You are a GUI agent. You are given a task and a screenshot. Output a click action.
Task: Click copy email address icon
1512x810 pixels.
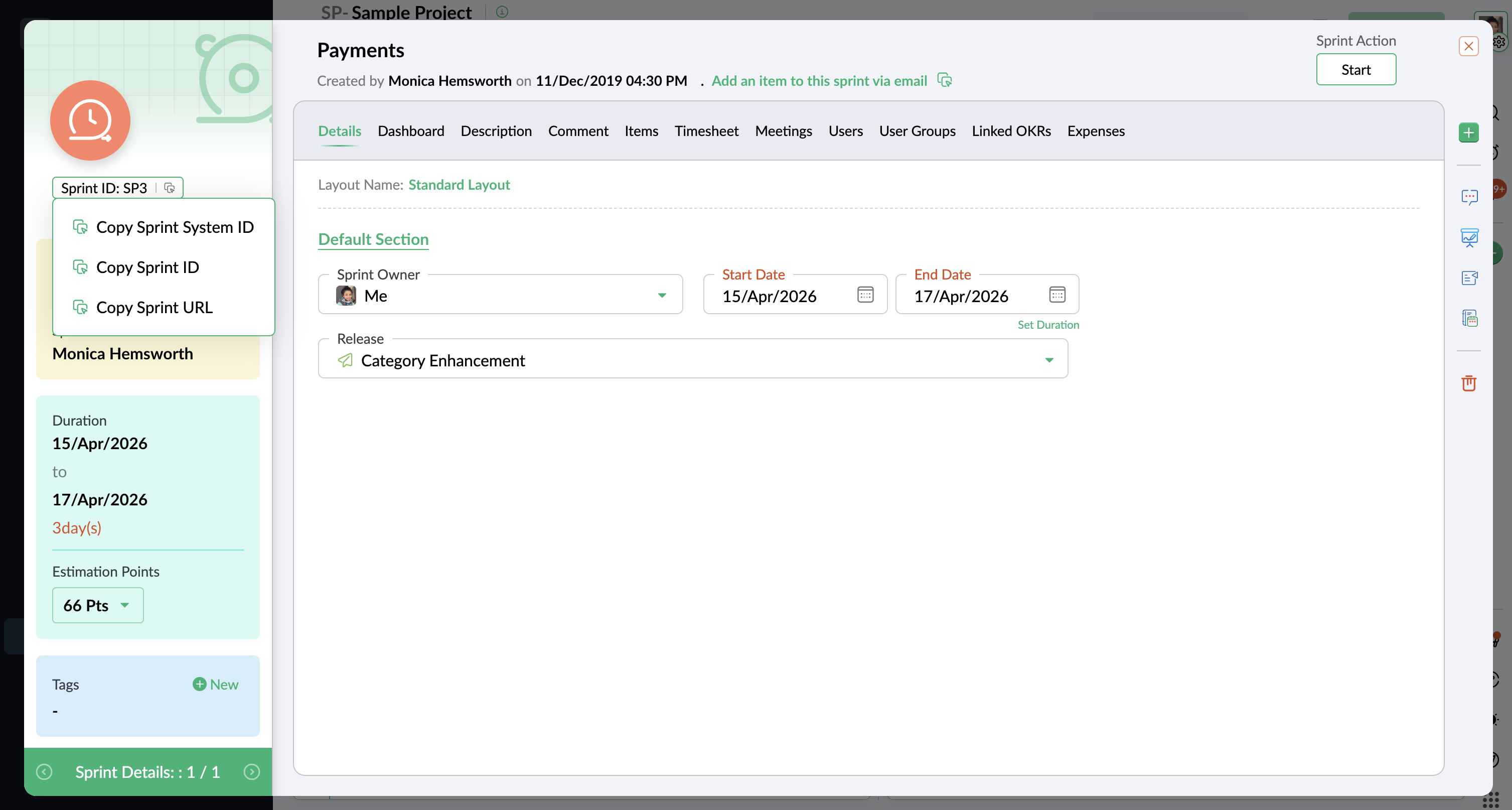point(945,80)
